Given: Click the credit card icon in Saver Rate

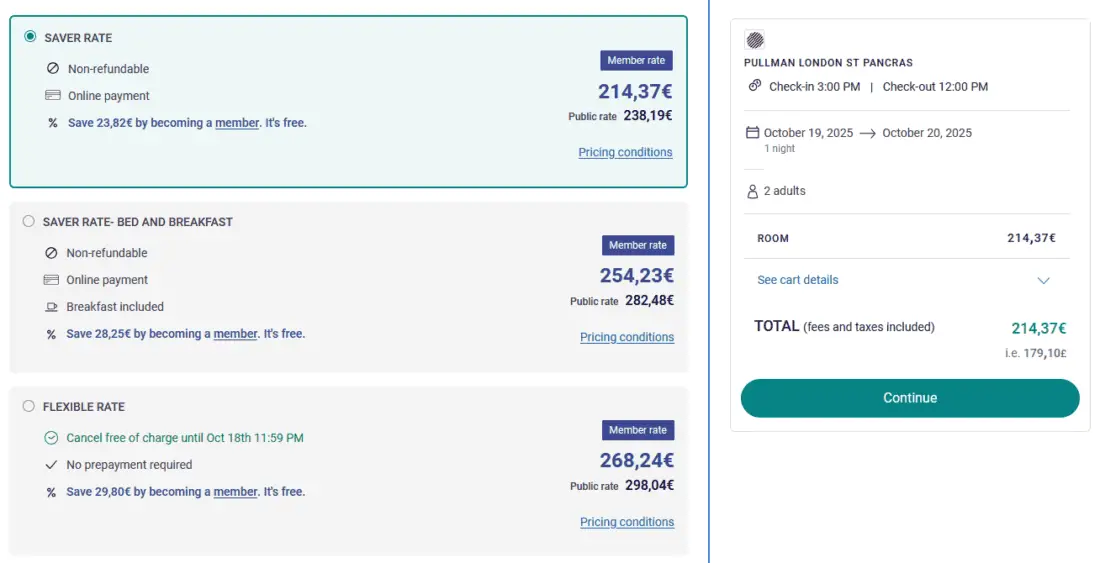Looking at the screenshot, I should coord(53,96).
